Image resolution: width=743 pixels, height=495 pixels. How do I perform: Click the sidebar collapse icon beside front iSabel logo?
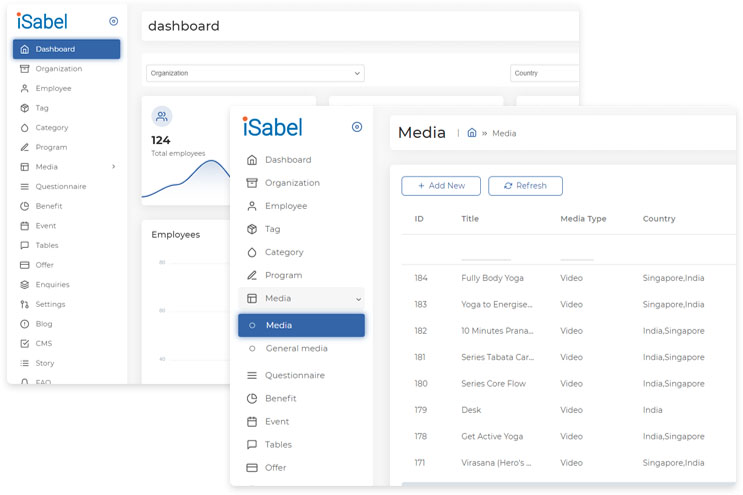(x=357, y=127)
